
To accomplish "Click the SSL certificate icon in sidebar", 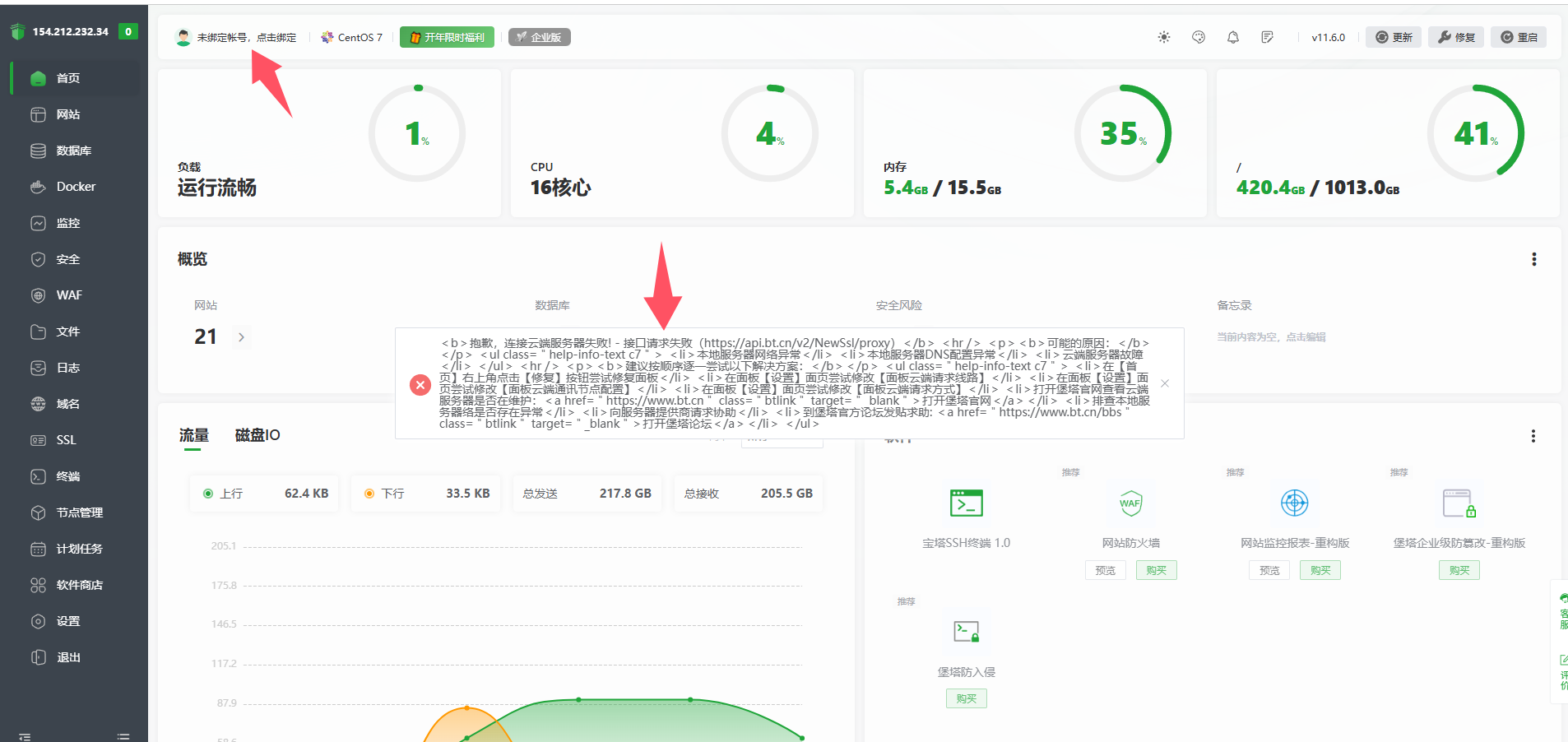I will click(38, 440).
